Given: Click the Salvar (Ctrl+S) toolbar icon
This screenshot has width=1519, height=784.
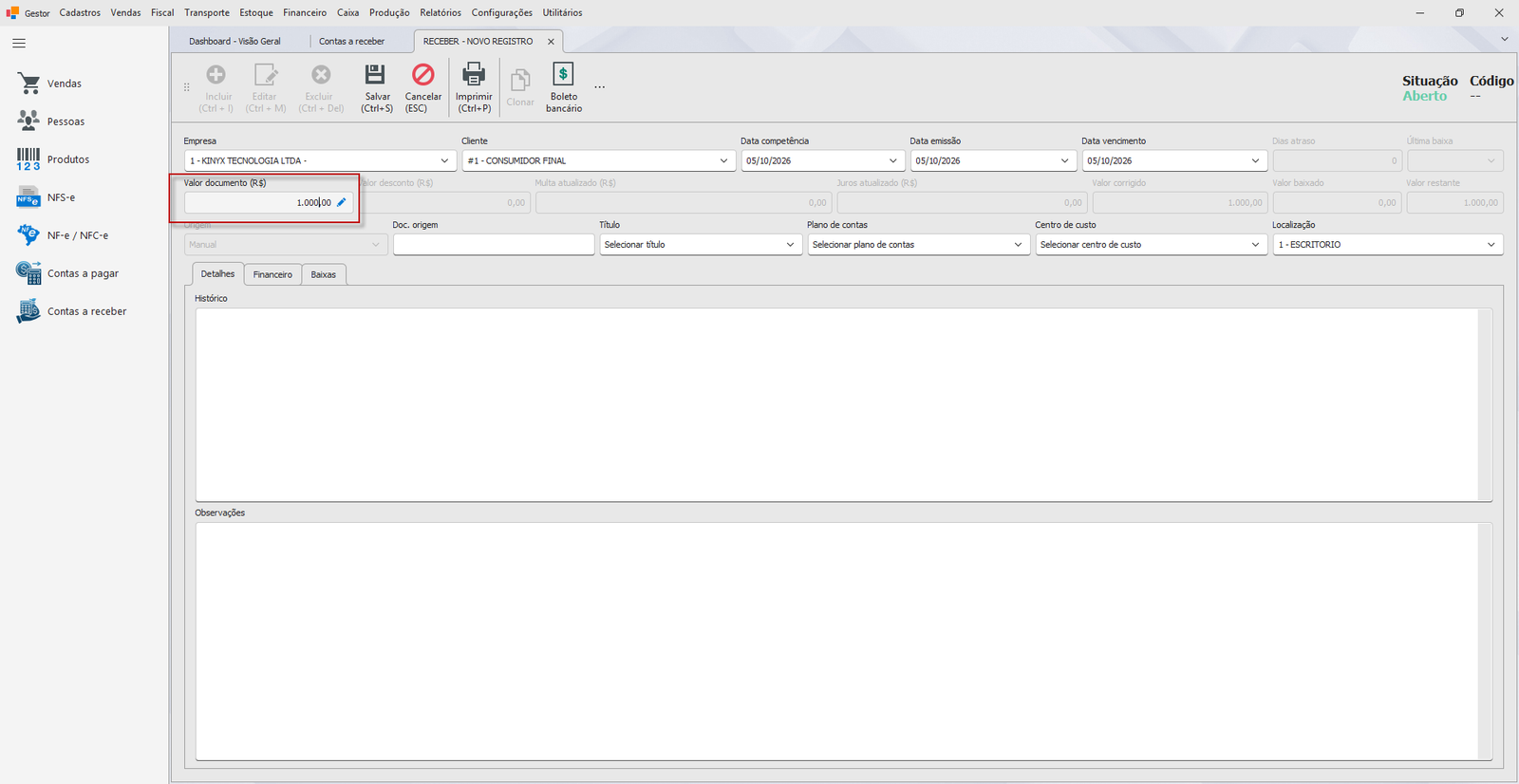Looking at the screenshot, I should (376, 75).
